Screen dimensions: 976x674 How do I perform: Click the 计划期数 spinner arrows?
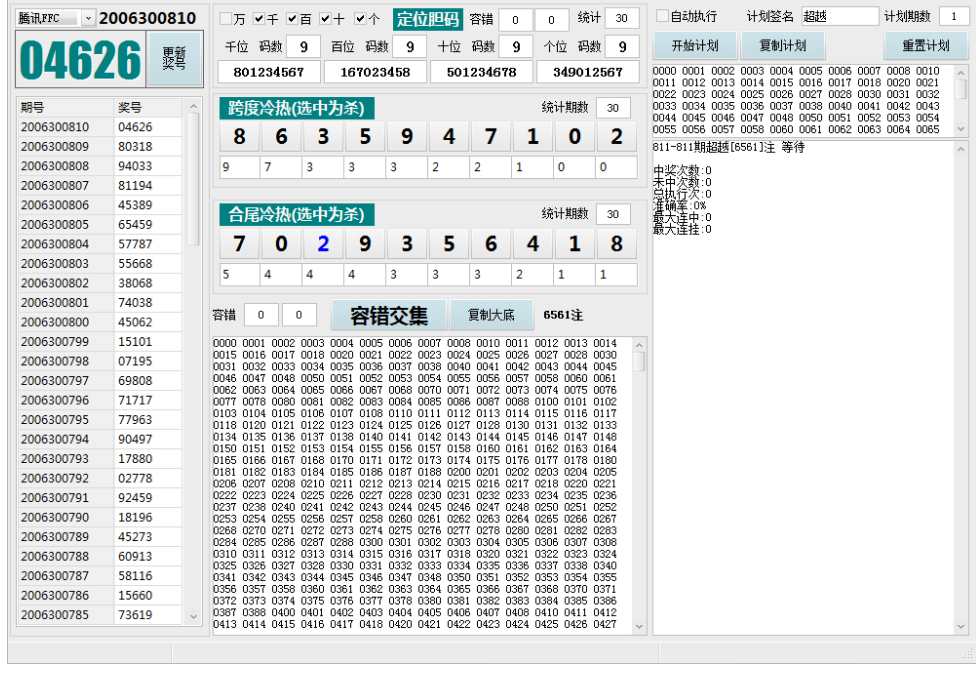pyautogui.click(x=961, y=16)
